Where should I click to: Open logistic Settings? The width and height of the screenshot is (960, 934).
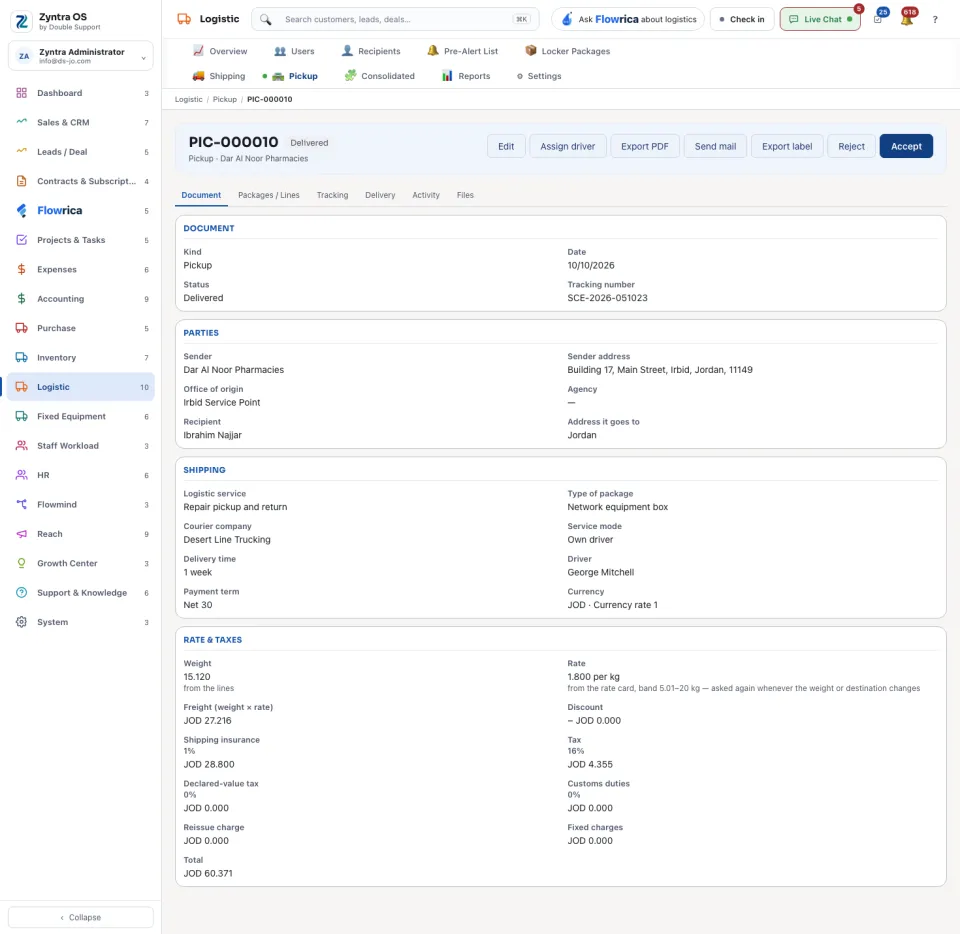[x=539, y=76]
